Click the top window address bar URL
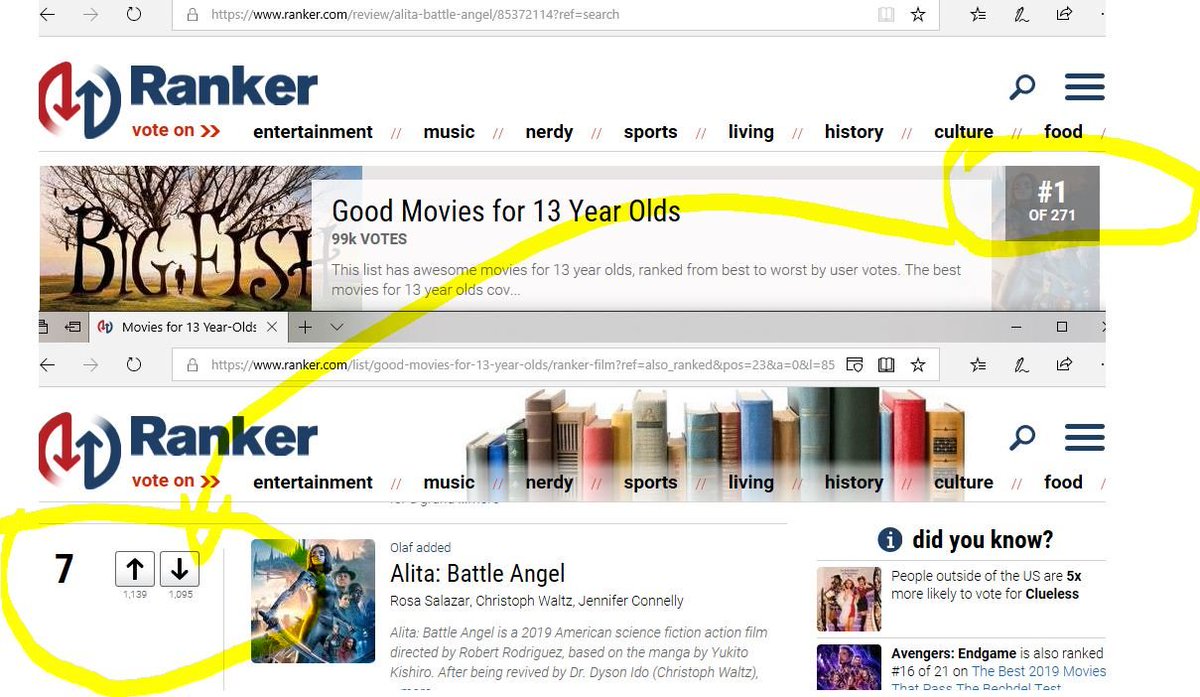This screenshot has height=697, width=1200. coord(415,15)
